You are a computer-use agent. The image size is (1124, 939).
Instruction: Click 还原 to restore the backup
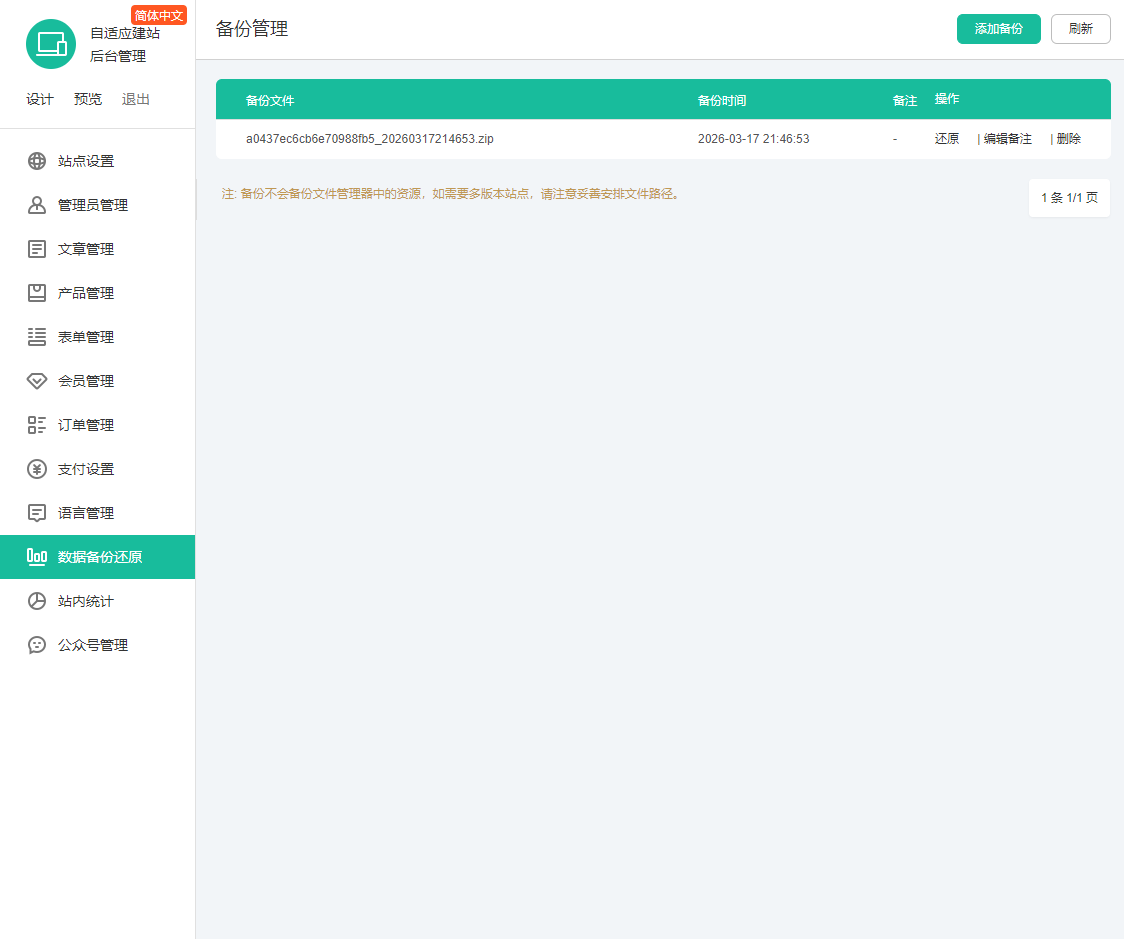tap(947, 139)
